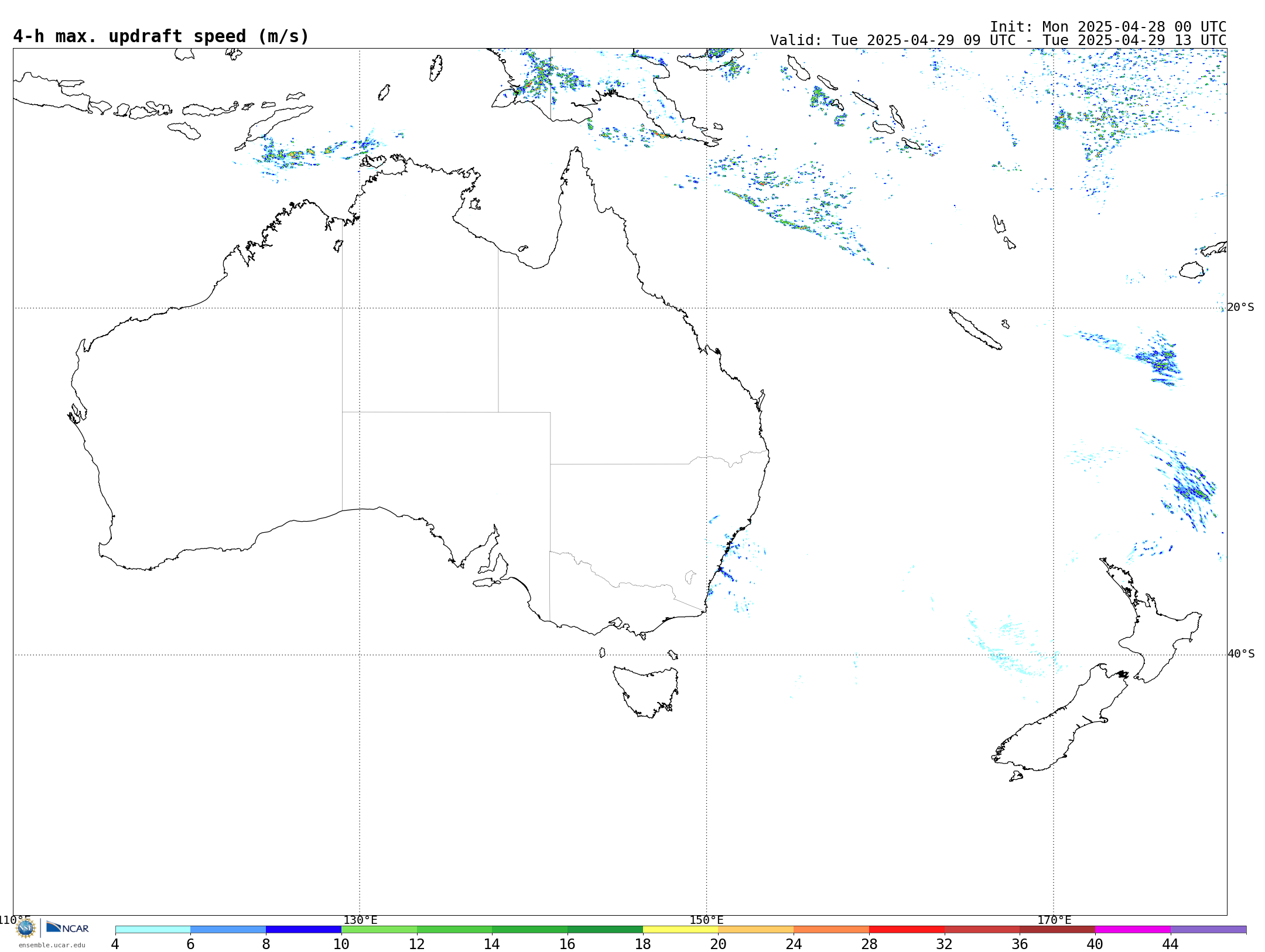
Task: Pick the green 14–16 m/s swatch
Action: pyautogui.click(x=530, y=929)
